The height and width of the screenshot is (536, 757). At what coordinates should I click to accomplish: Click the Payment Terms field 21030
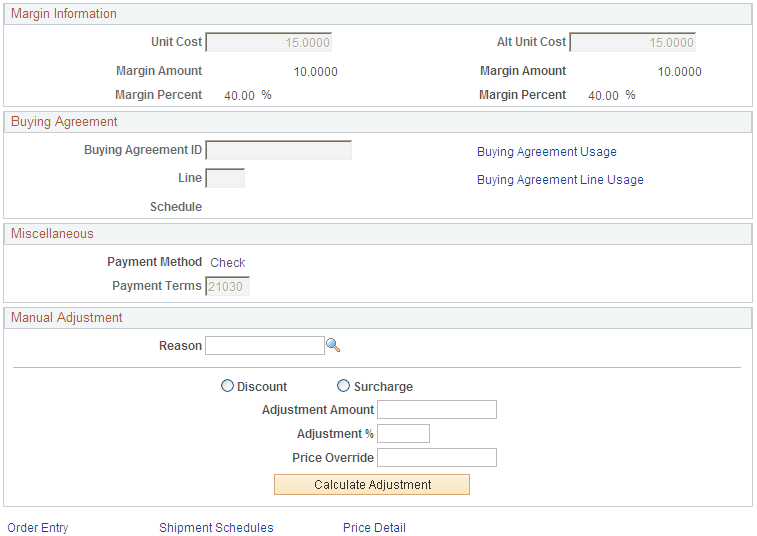coord(227,286)
